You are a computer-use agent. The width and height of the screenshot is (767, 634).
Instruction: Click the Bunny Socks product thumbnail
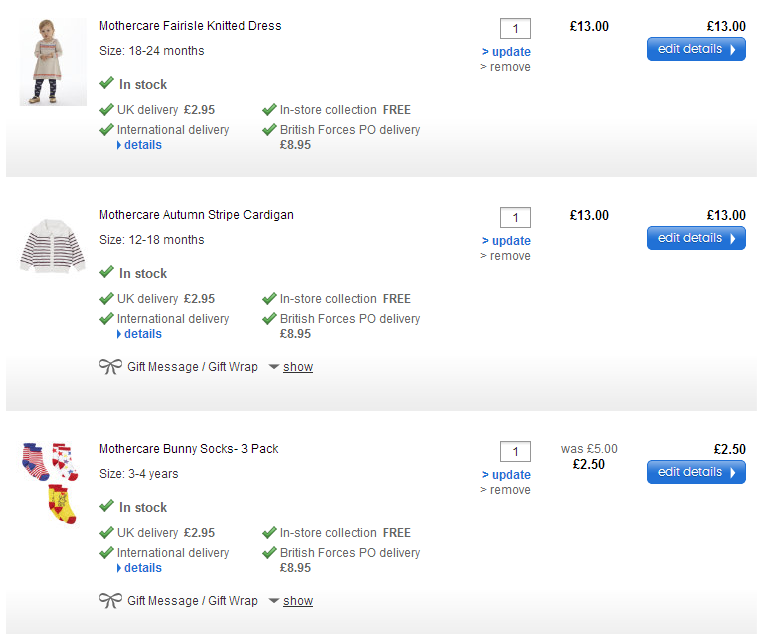[49, 482]
